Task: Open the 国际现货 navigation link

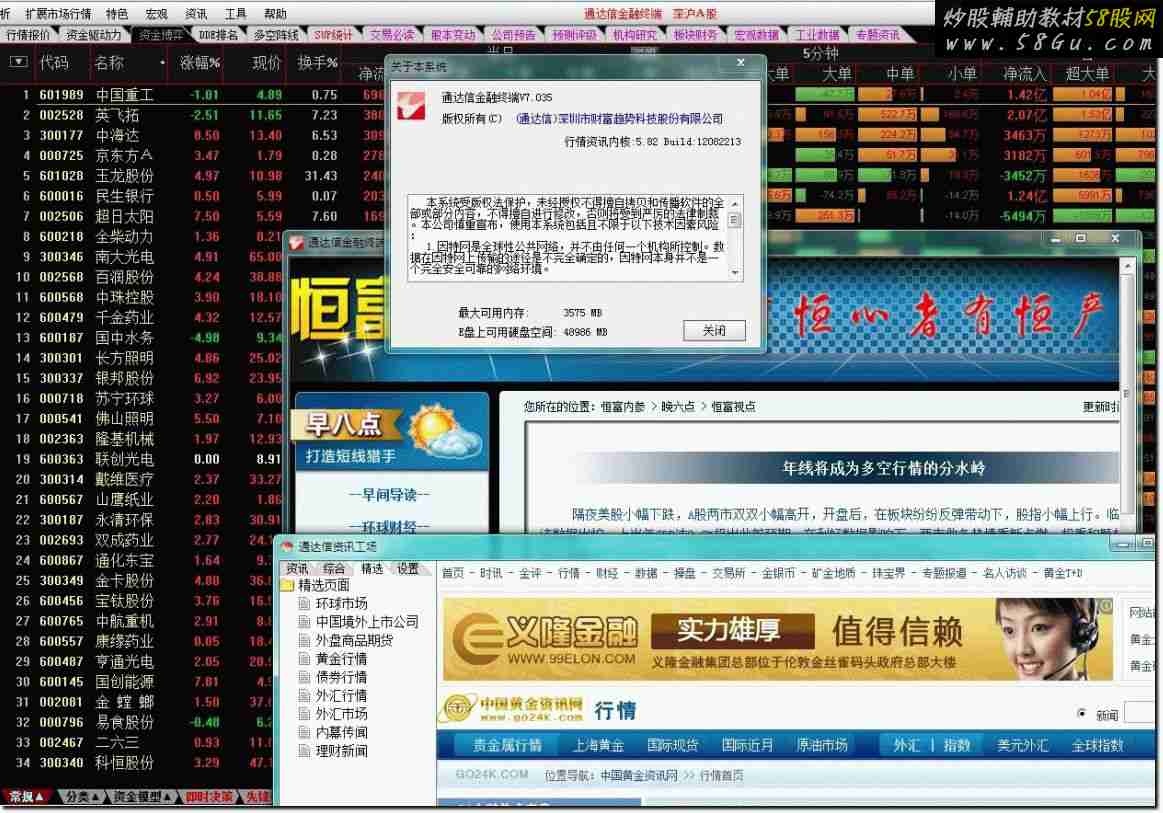Action: click(x=673, y=745)
